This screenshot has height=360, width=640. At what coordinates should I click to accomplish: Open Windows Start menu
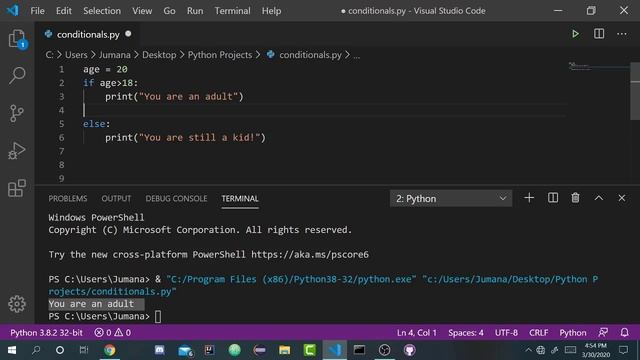12,350
